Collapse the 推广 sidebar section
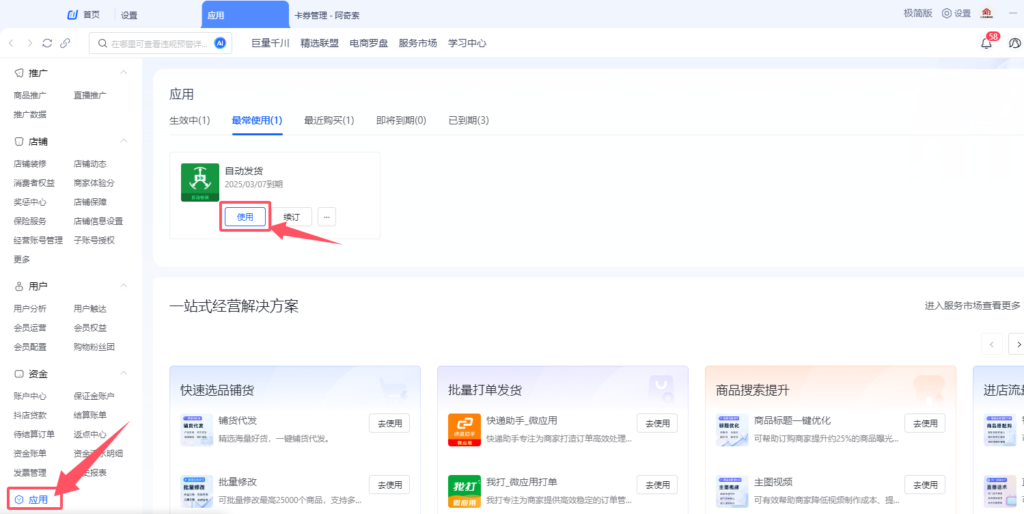 coord(123,72)
